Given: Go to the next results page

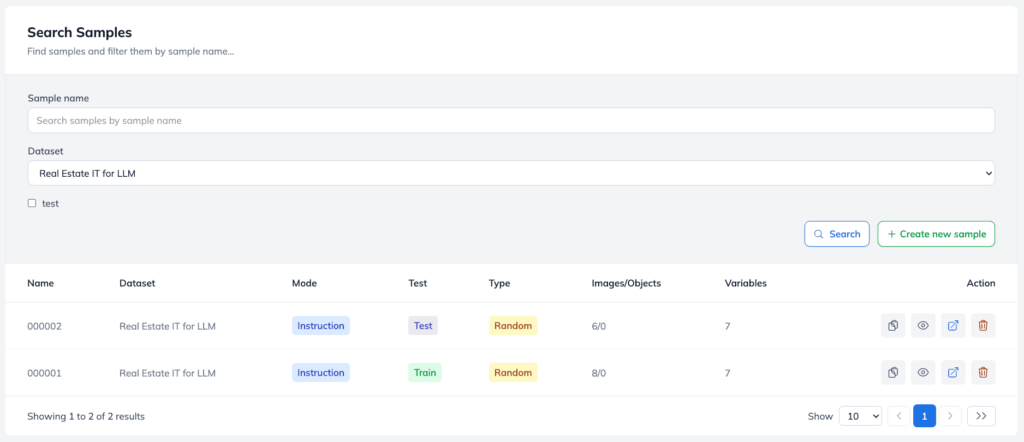Looking at the screenshot, I should click(x=950, y=416).
